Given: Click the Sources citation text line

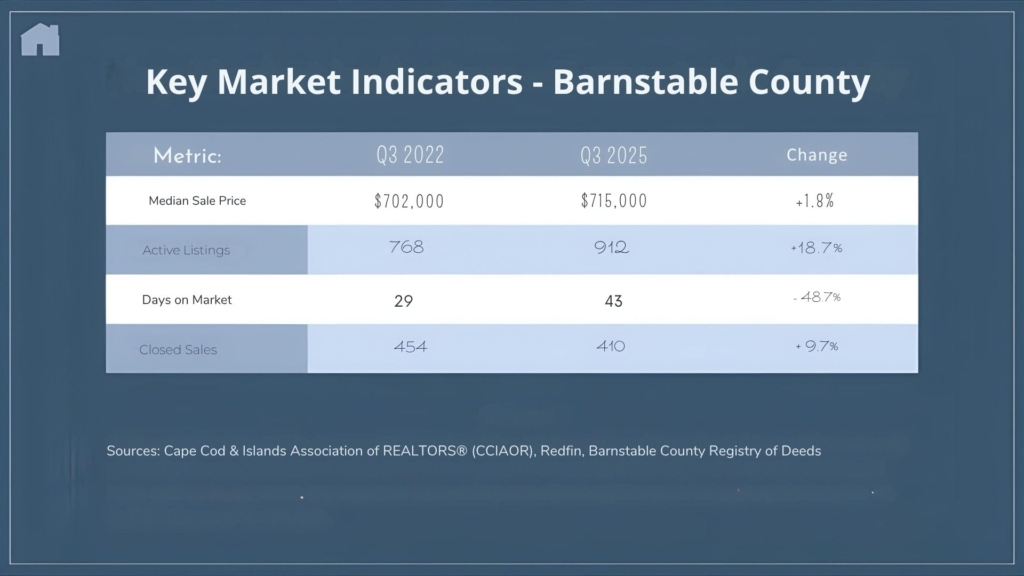Looking at the screenshot, I should point(464,451).
